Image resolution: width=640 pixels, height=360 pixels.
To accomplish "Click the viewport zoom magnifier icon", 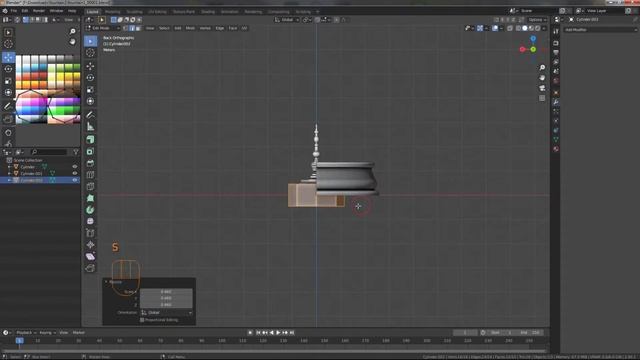I will pyautogui.click(x=542, y=67).
